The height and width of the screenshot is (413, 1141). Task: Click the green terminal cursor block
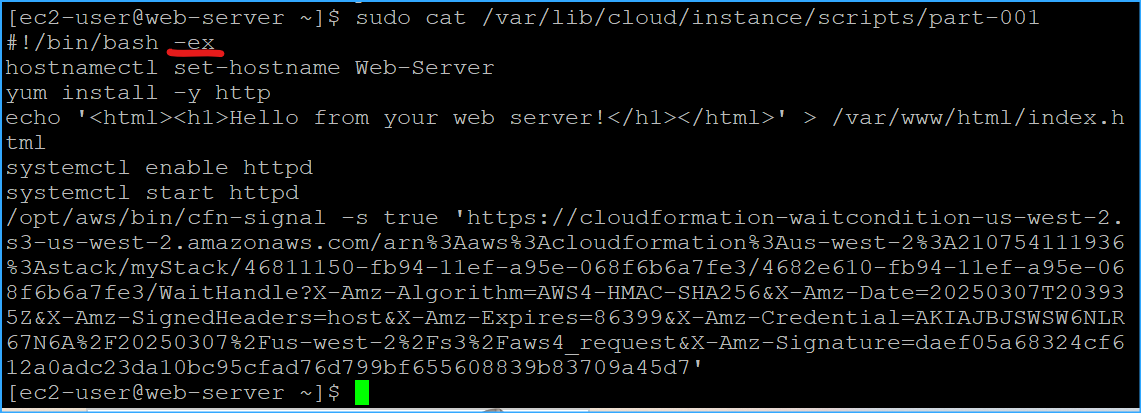click(361, 393)
